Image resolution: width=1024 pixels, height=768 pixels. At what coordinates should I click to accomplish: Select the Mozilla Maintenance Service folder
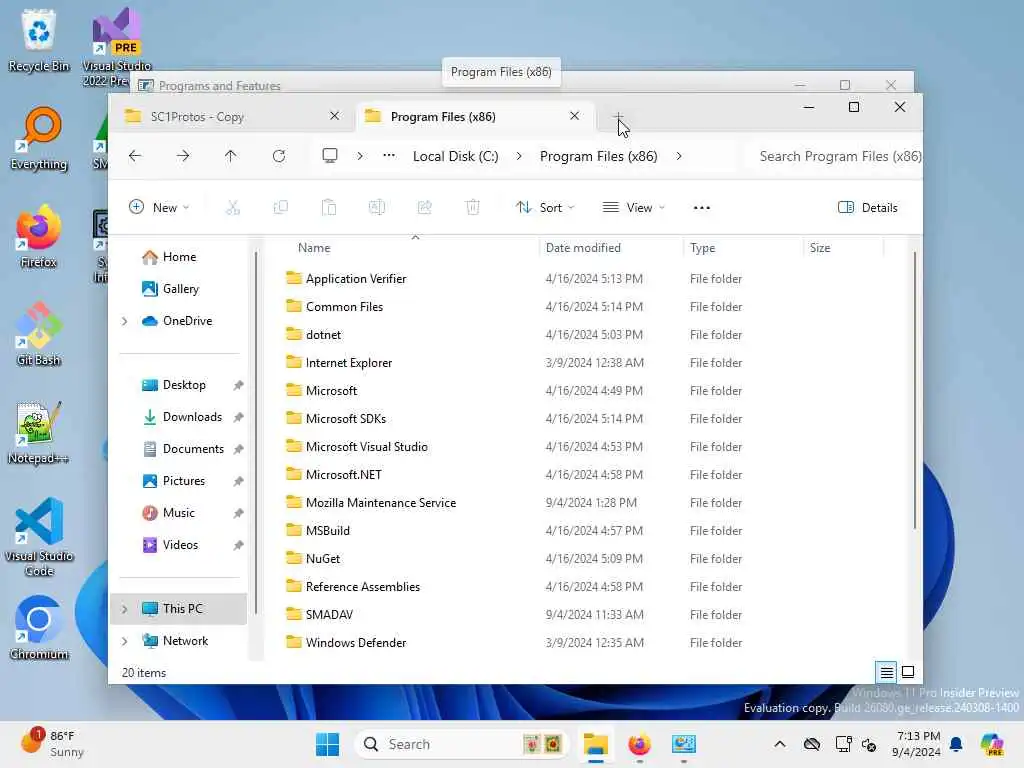[x=381, y=503]
